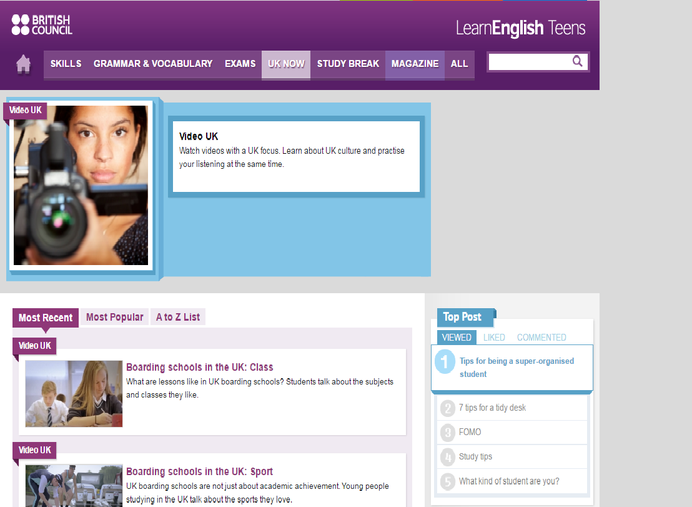Switch to the A to Z List tab
The image size is (692, 507).
coord(178,317)
